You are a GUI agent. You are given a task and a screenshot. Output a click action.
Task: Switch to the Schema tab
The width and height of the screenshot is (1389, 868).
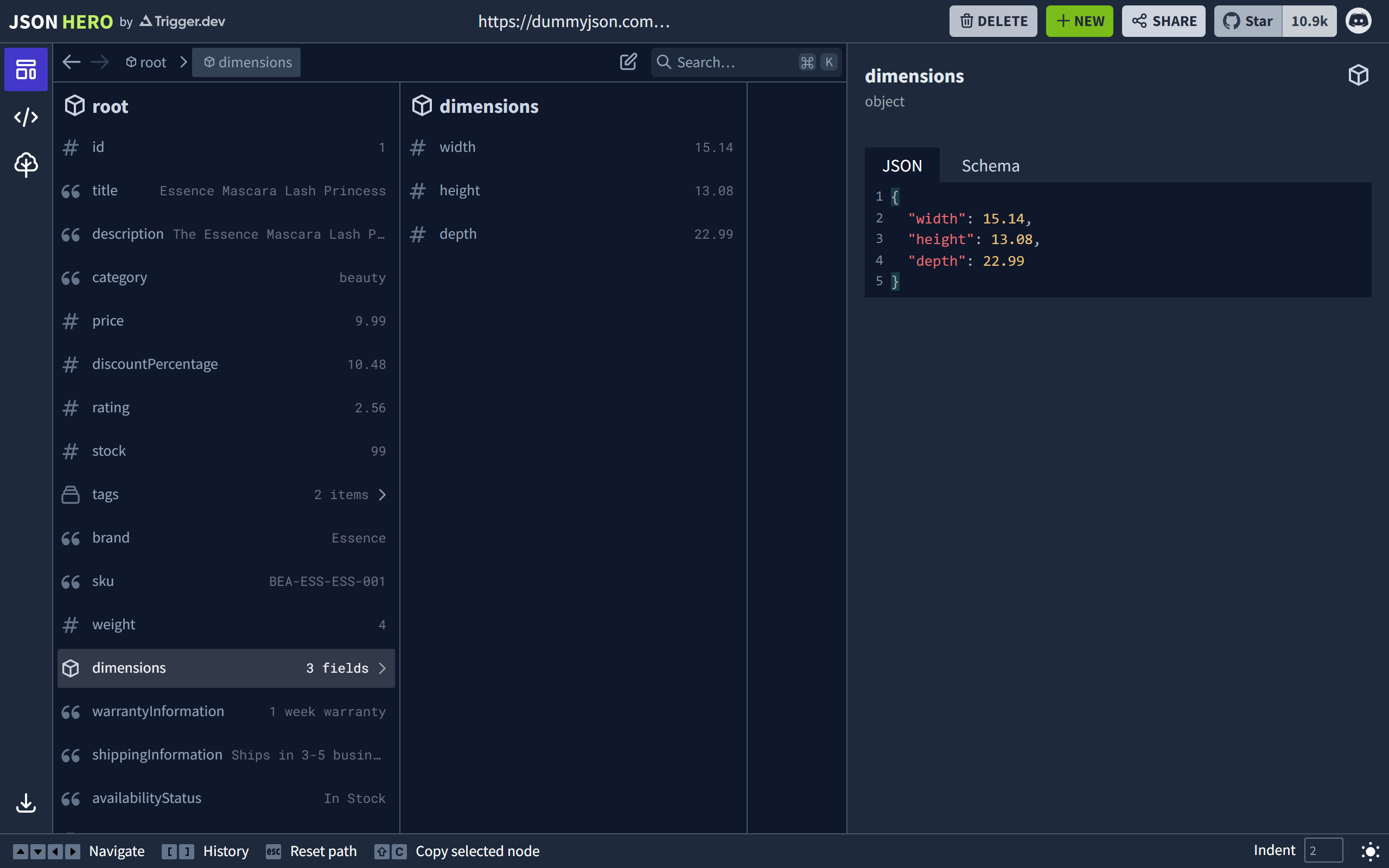click(990, 166)
